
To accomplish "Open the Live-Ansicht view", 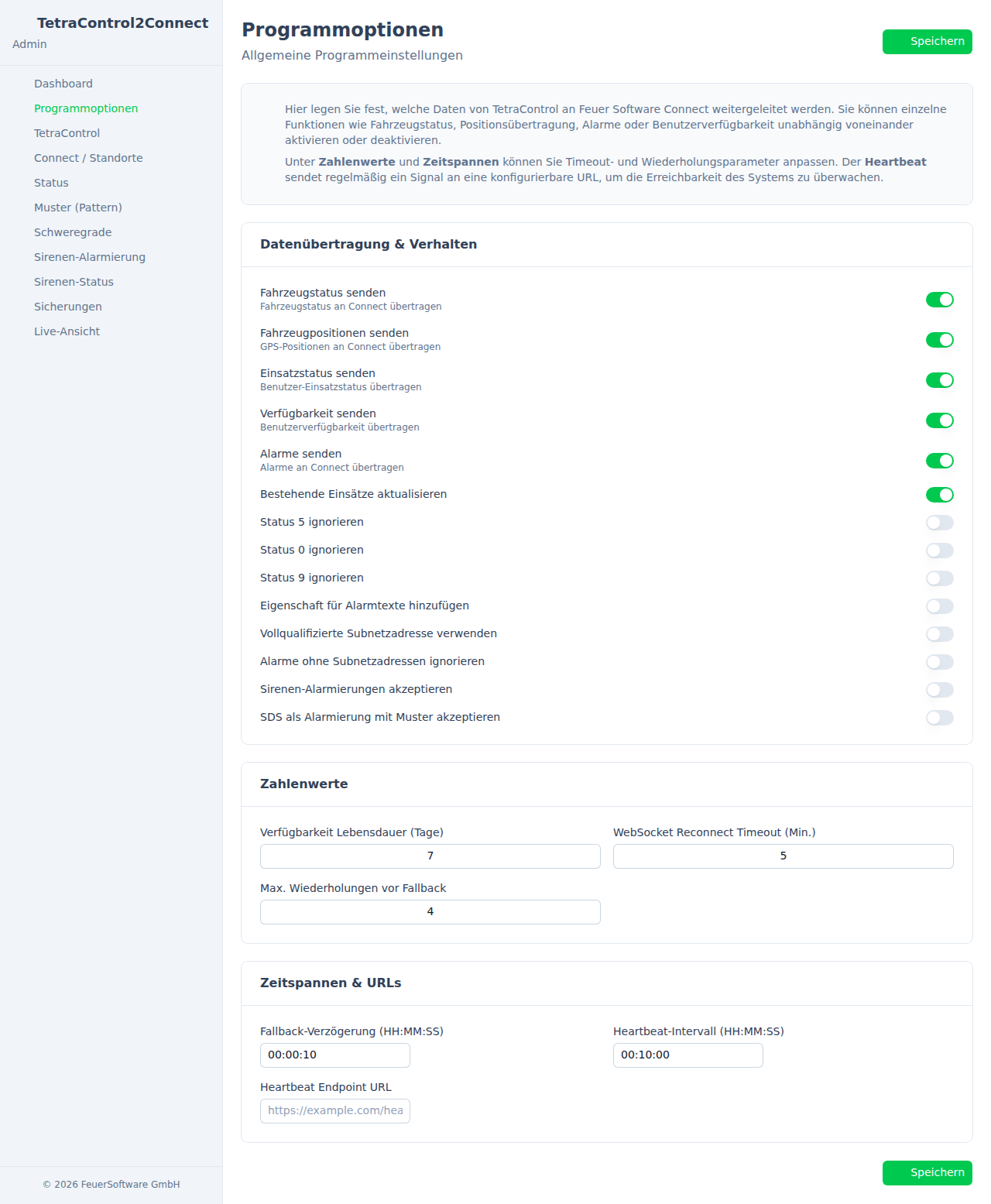I will [67, 331].
